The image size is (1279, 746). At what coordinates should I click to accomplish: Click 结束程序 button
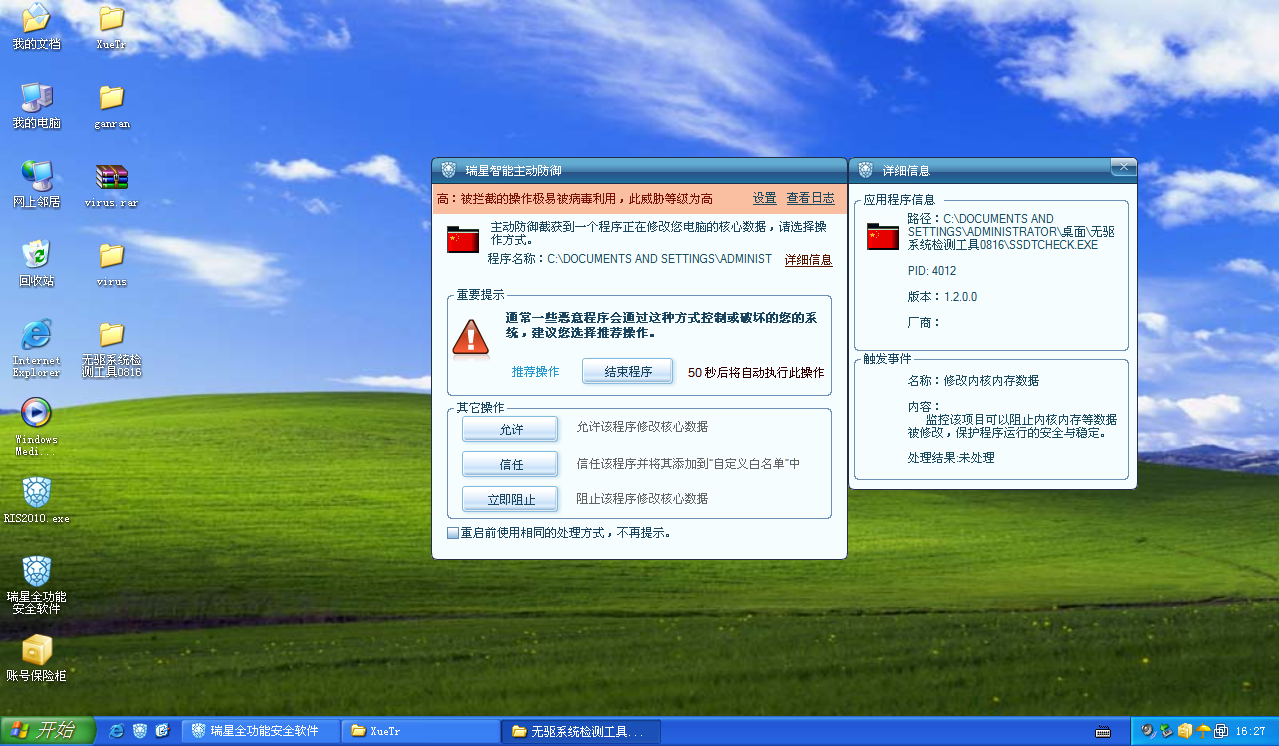(x=628, y=372)
